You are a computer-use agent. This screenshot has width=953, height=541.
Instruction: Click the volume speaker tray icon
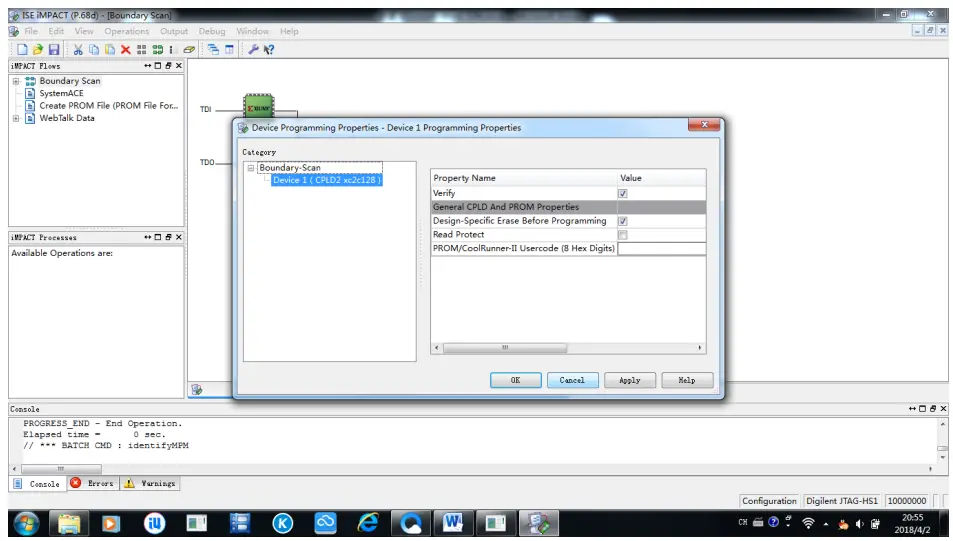(859, 523)
